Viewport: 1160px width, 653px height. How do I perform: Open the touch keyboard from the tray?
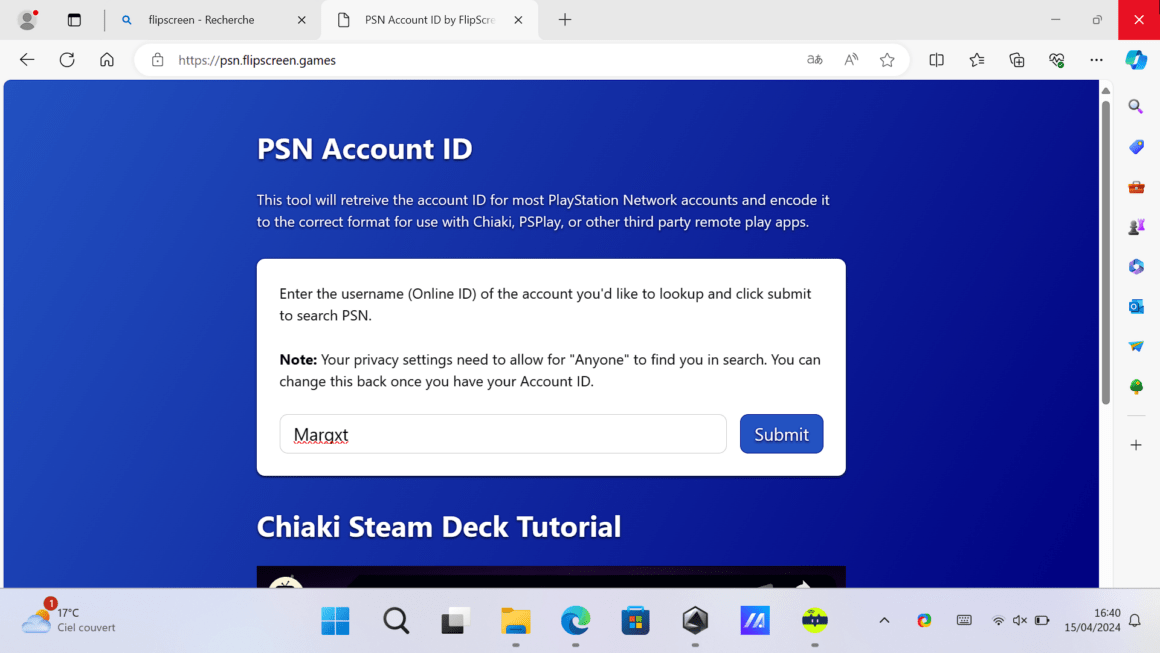pyautogui.click(x=964, y=620)
